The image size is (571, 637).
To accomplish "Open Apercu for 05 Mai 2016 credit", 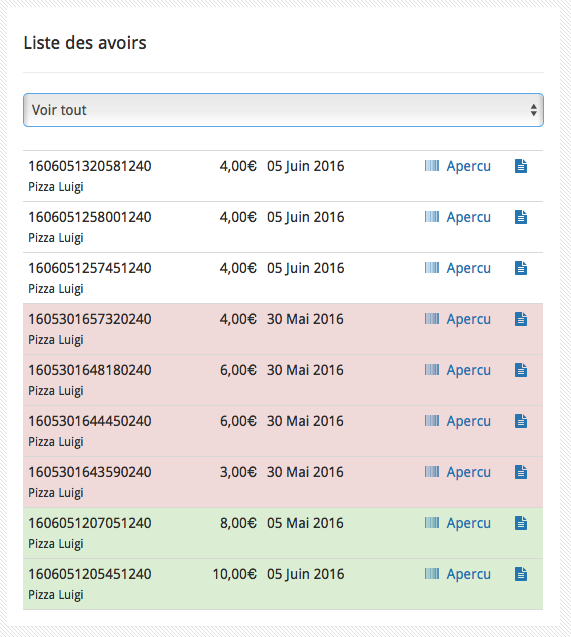I will point(469,523).
